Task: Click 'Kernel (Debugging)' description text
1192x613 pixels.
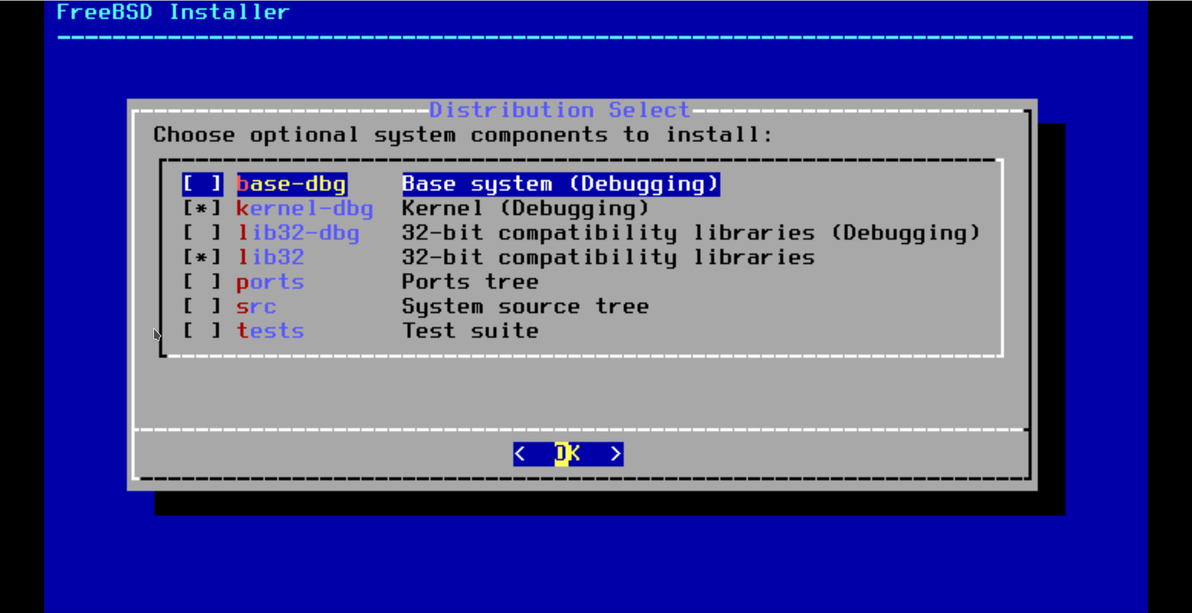Action: pyautogui.click(x=526, y=208)
